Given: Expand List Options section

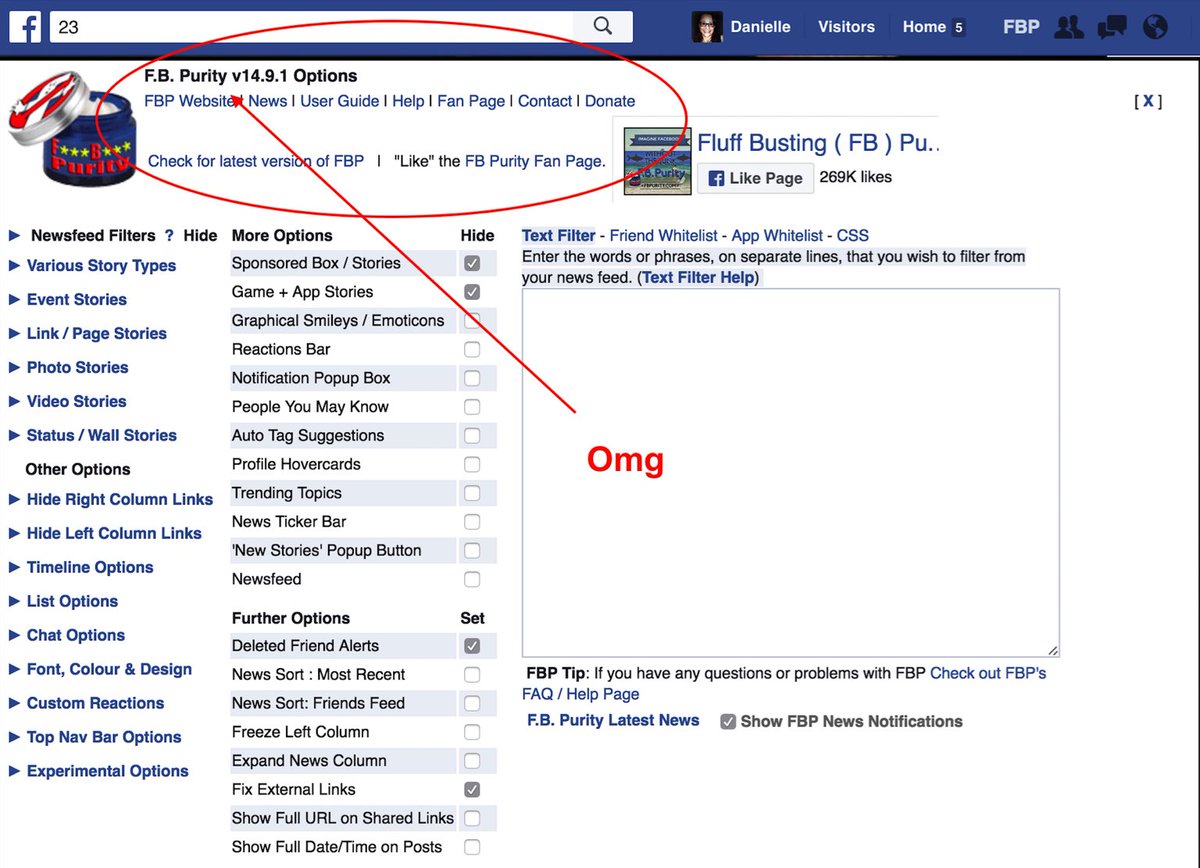Looking at the screenshot, I should (x=72, y=602).
